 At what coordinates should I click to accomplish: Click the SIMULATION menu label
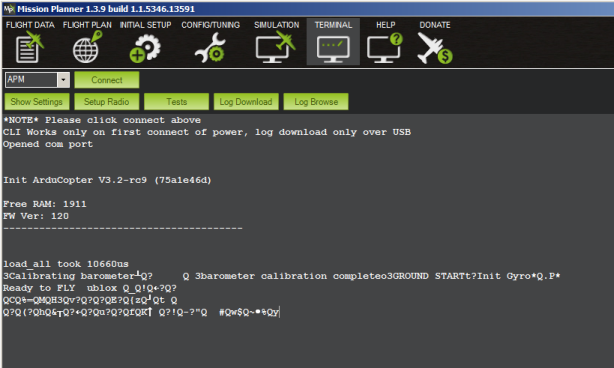pyautogui.click(x=276, y=25)
